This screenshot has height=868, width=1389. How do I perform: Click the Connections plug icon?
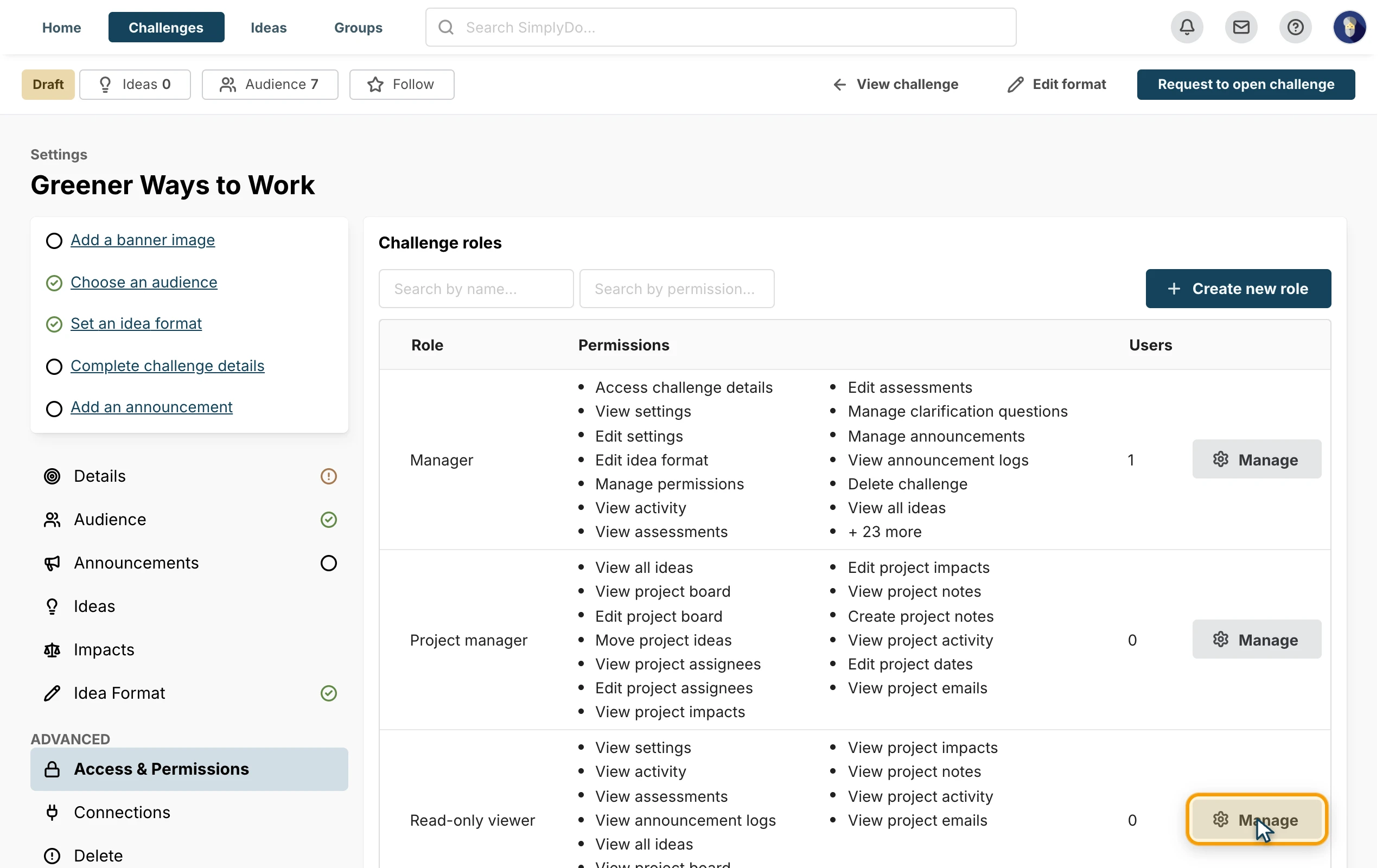tap(52, 812)
